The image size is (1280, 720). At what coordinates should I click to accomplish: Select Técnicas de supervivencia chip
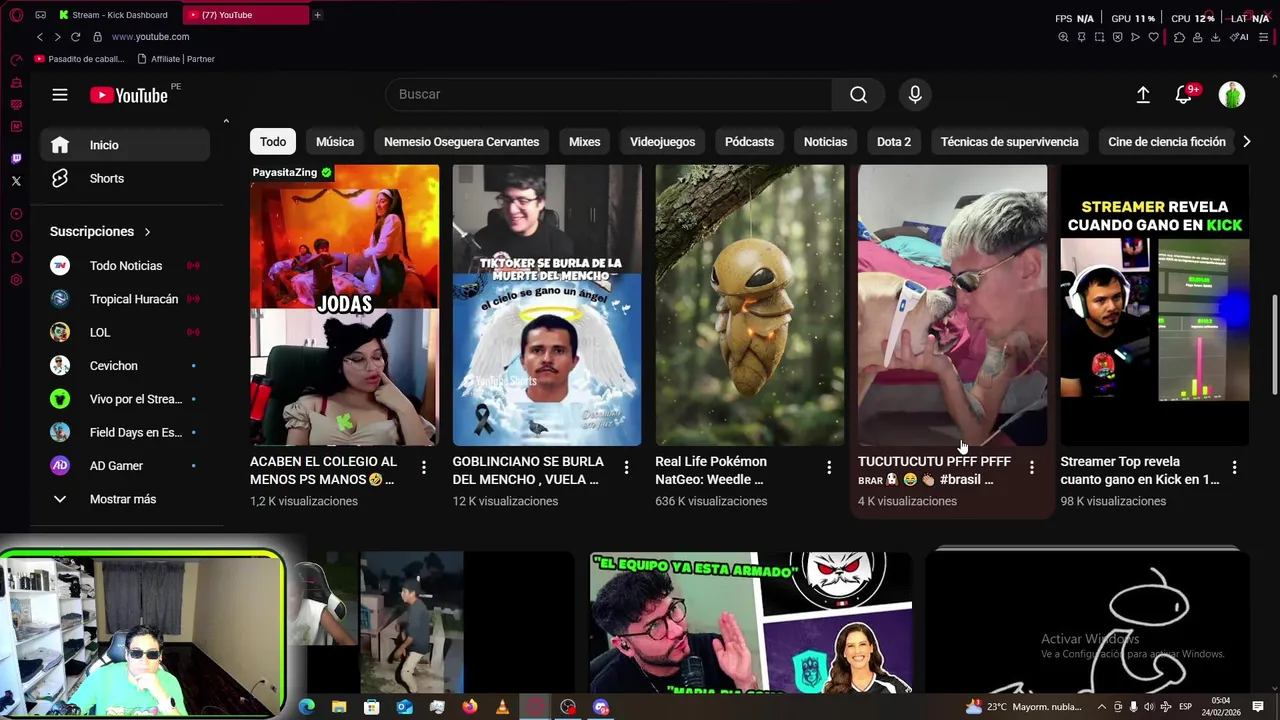point(1009,142)
